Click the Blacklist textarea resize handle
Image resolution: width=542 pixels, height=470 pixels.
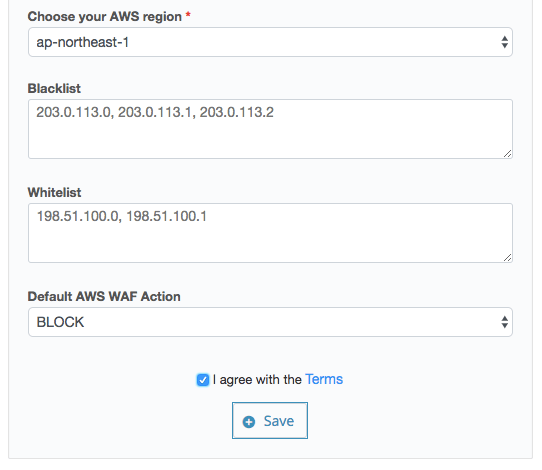507,154
